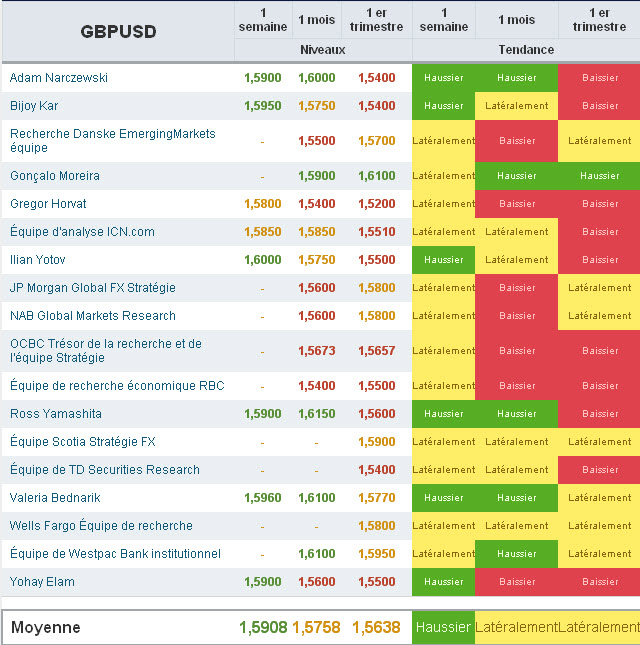Open JP Morgan Global FX Stratégie link
The height and width of the screenshot is (645, 640).
pyautogui.click(x=93, y=288)
